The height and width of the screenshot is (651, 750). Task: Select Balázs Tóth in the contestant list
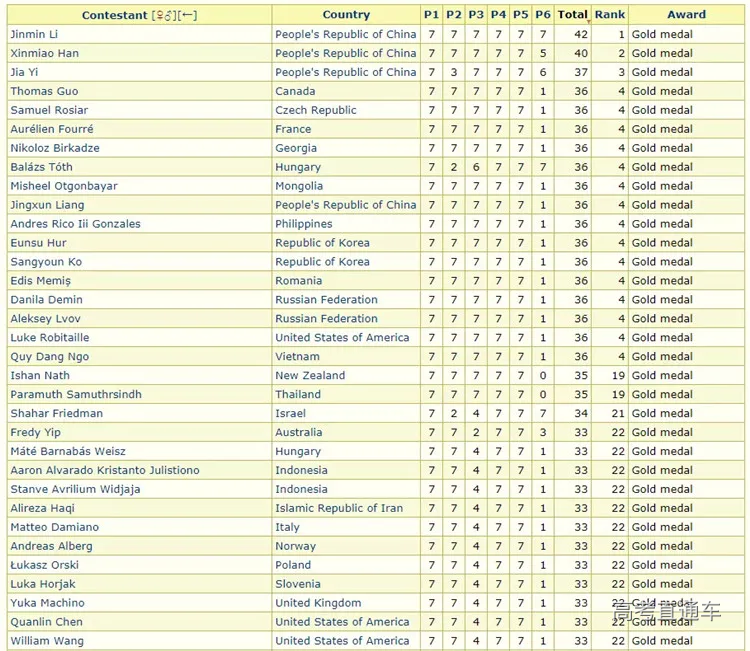tap(41, 167)
